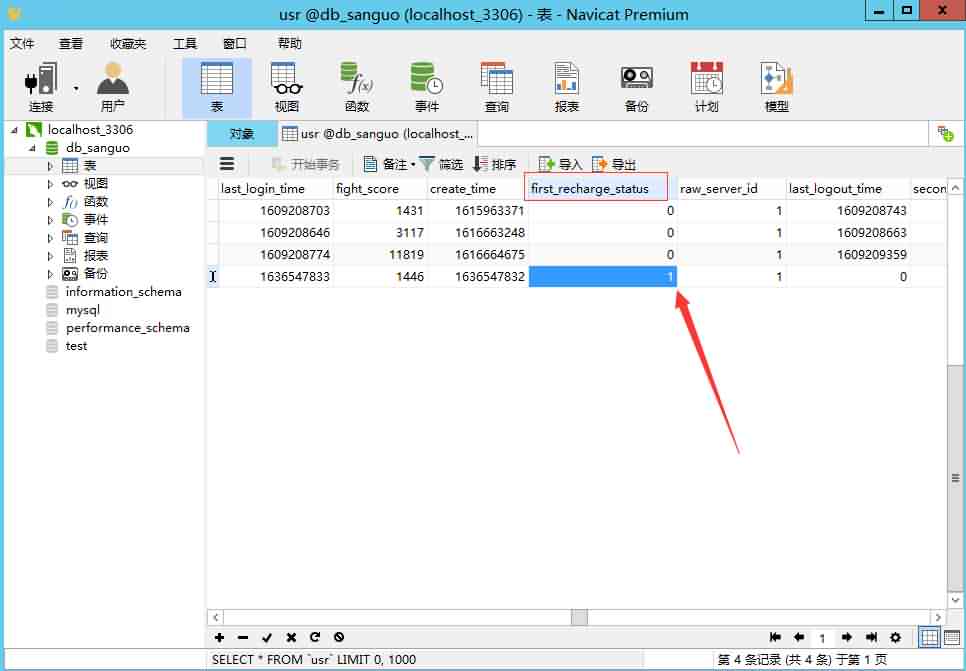Open the 查询 query toolbar icon
966x671 pixels.
496,86
